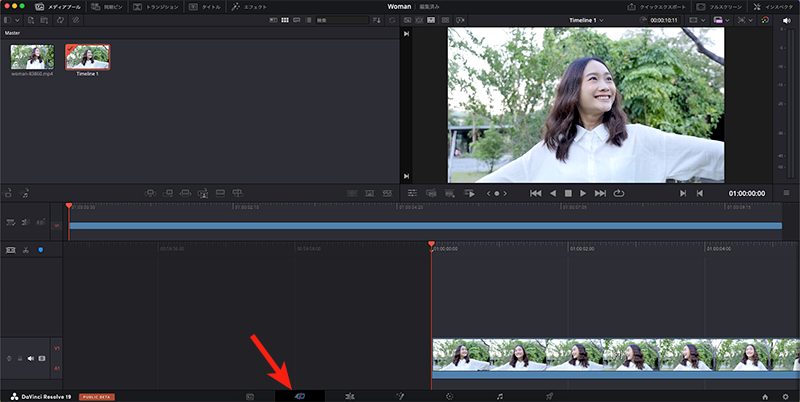Open the トランジション panel

click(x=156, y=7)
